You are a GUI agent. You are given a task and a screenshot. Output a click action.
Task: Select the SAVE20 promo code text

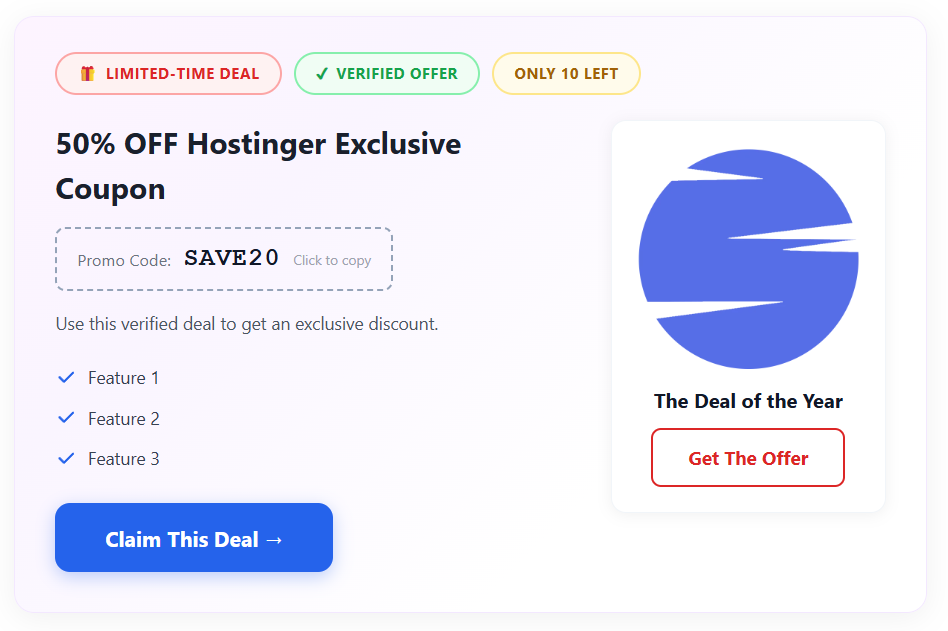click(x=231, y=257)
